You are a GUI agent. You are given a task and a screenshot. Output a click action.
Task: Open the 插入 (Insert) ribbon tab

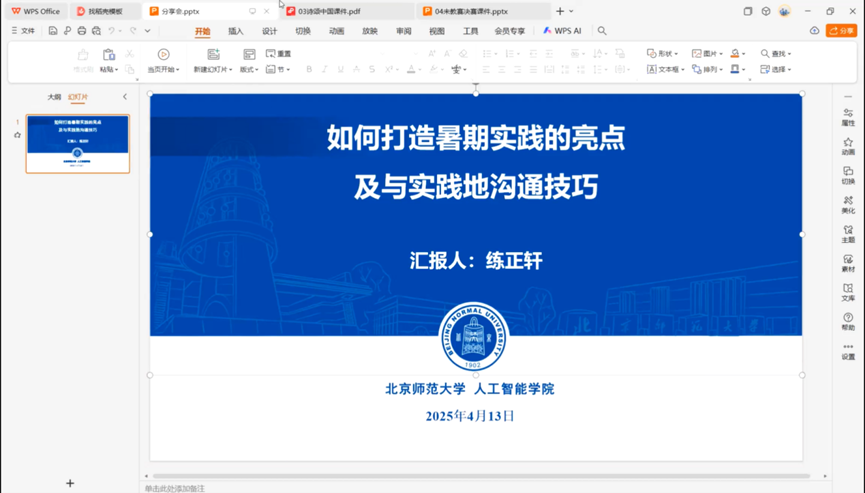[x=236, y=31]
